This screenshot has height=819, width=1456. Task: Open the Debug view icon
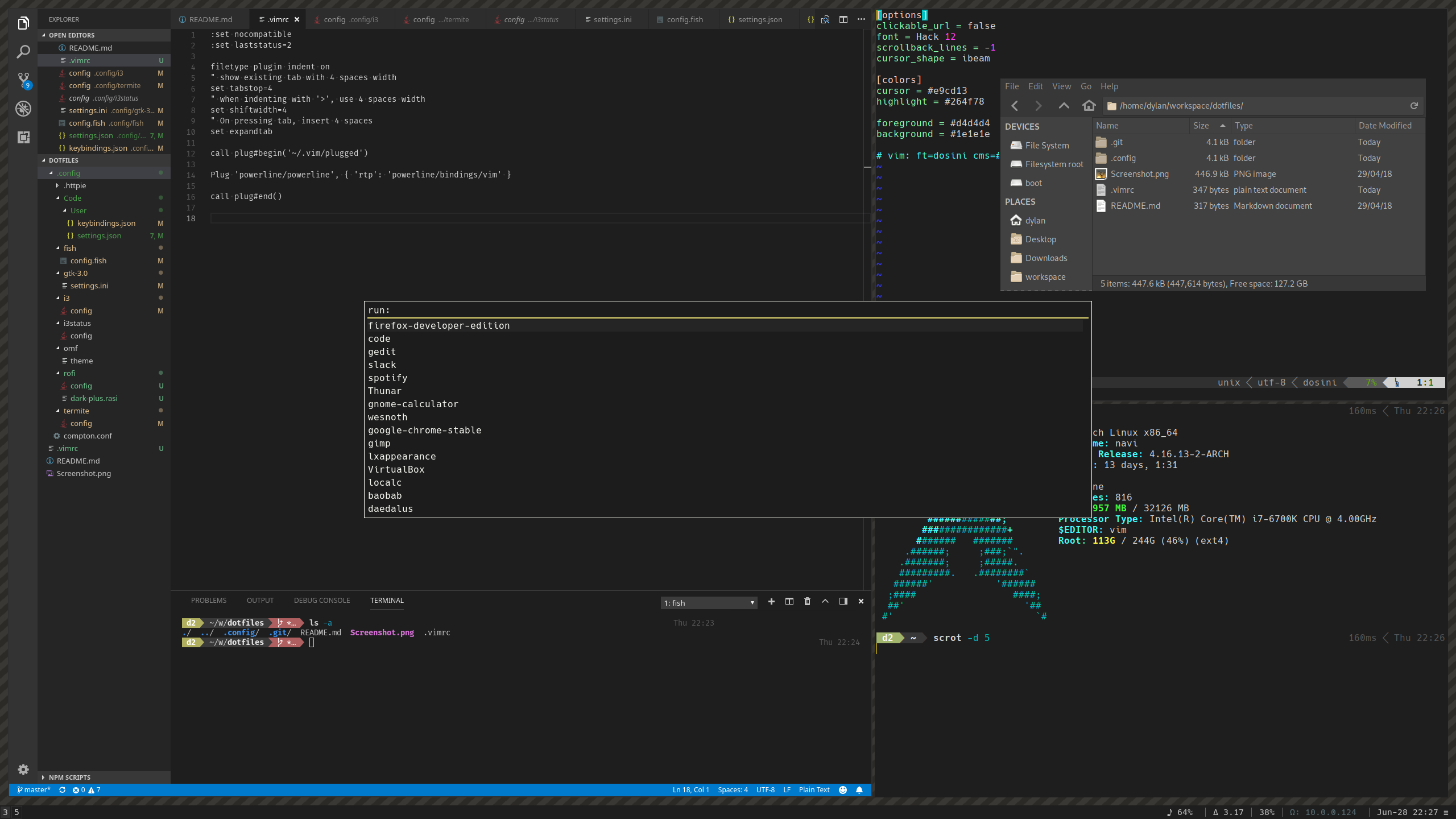coord(23,109)
